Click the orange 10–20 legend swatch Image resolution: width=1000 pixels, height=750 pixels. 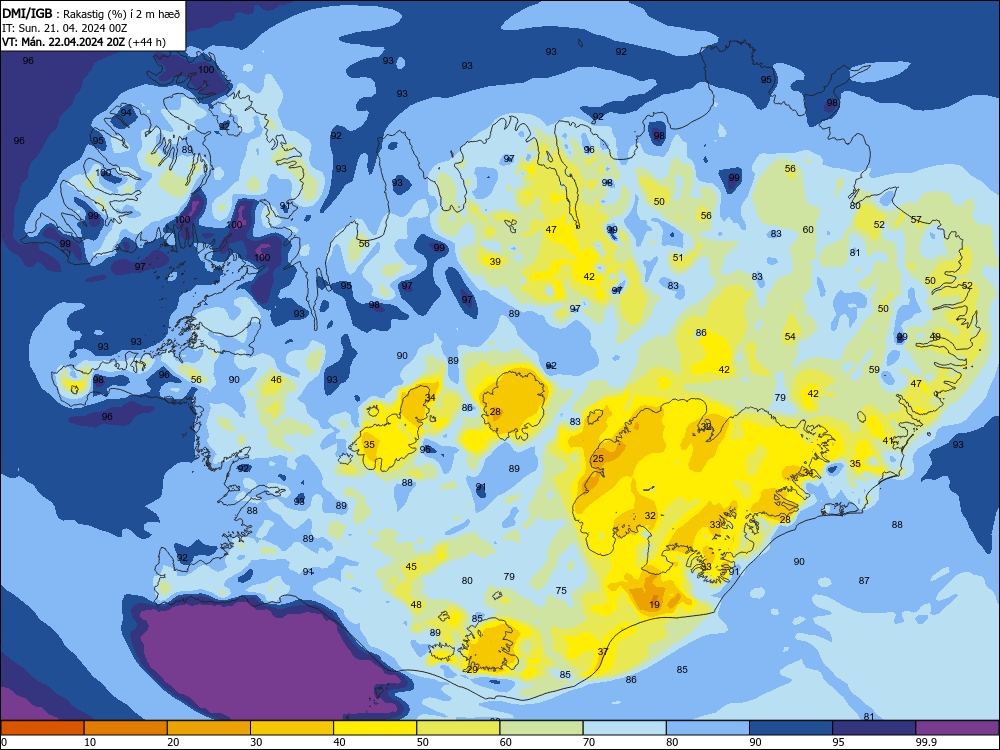click(126, 728)
